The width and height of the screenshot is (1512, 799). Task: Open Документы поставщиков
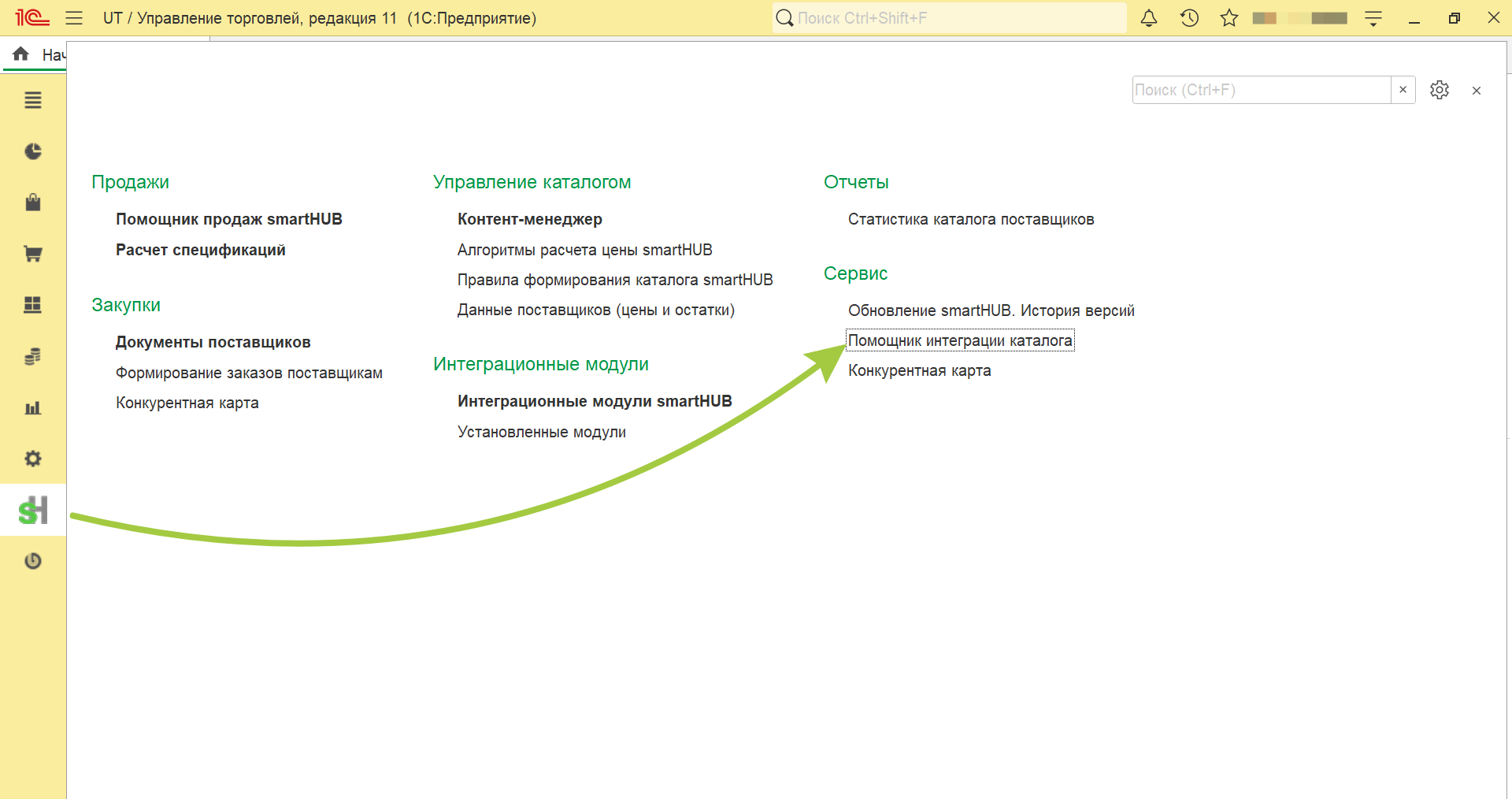pos(213,342)
